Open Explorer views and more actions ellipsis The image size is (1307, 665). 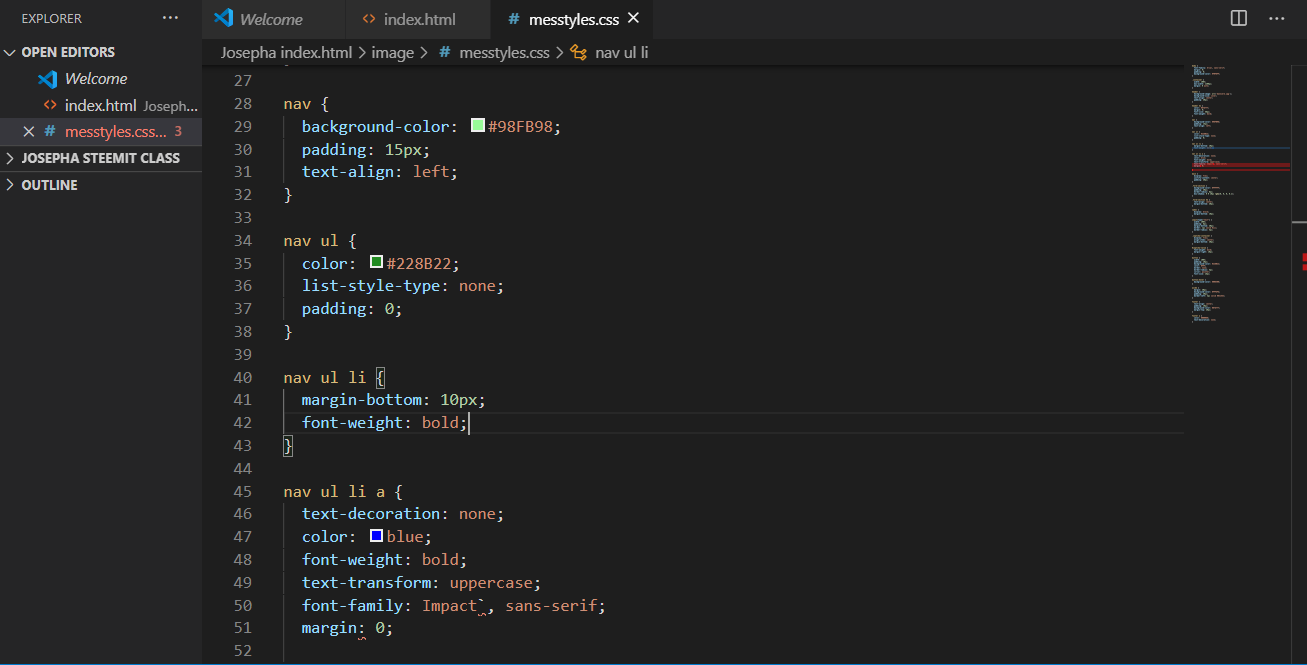[170, 18]
